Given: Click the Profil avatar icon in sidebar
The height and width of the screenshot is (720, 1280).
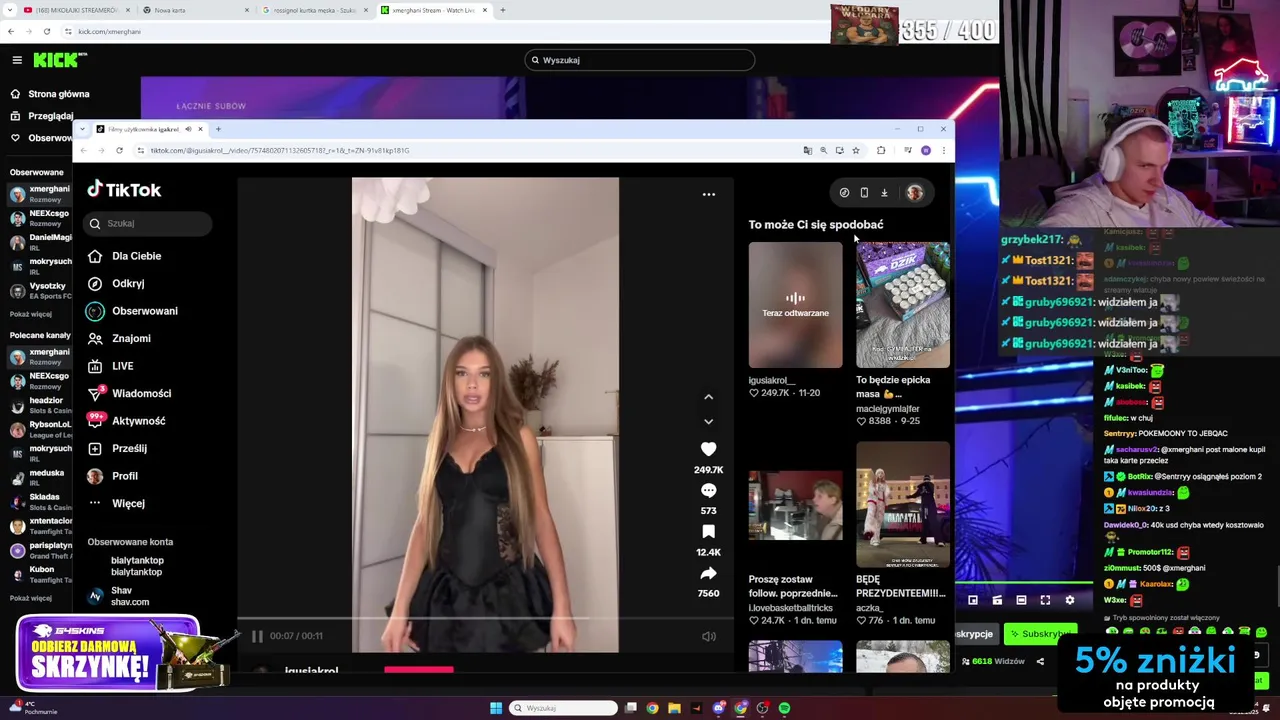Looking at the screenshot, I should tap(95, 476).
